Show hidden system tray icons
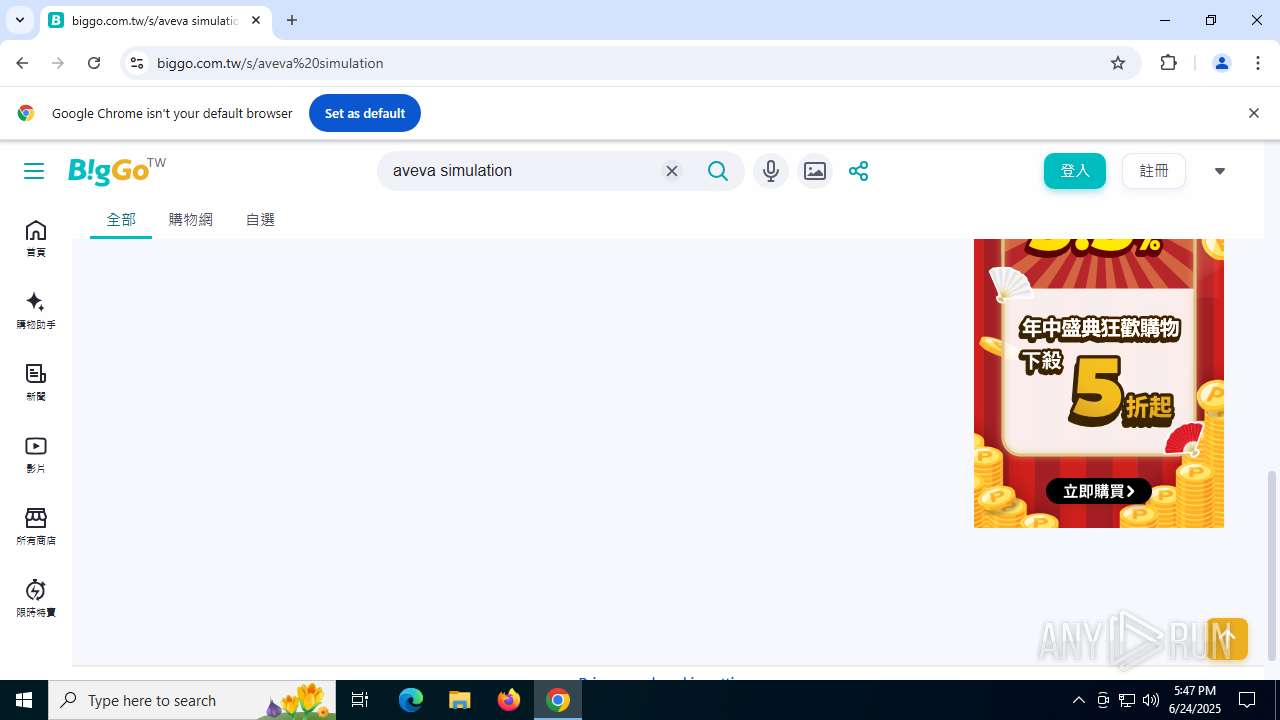The image size is (1280, 720). [x=1078, y=700]
